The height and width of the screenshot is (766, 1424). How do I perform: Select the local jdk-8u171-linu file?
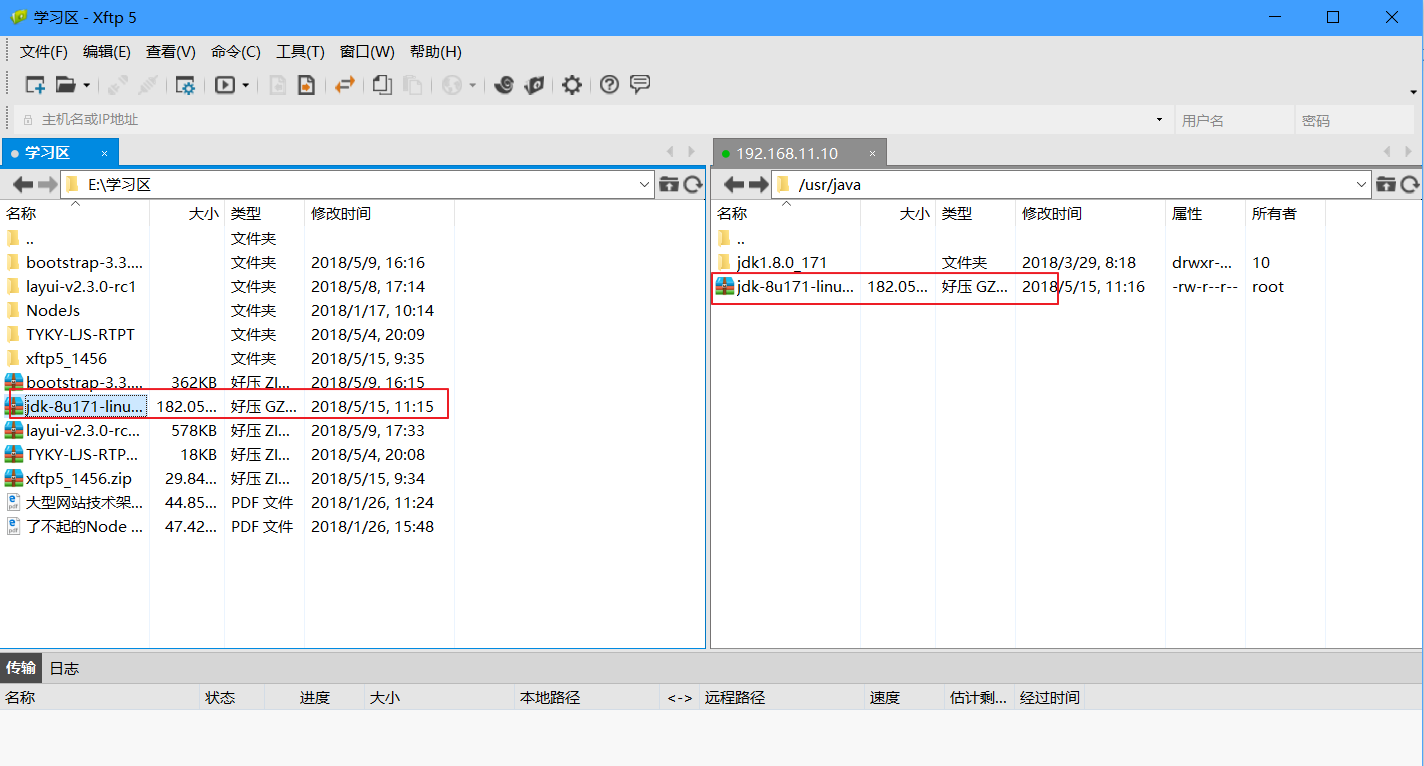click(x=85, y=406)
